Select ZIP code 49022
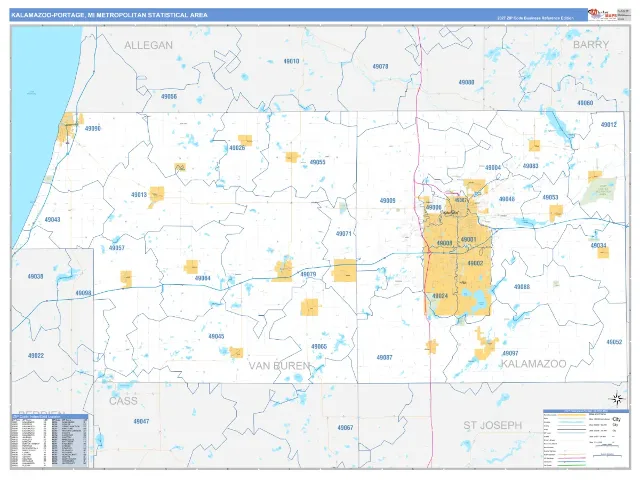The image size is (640, 480). click(x=36, y=356)
